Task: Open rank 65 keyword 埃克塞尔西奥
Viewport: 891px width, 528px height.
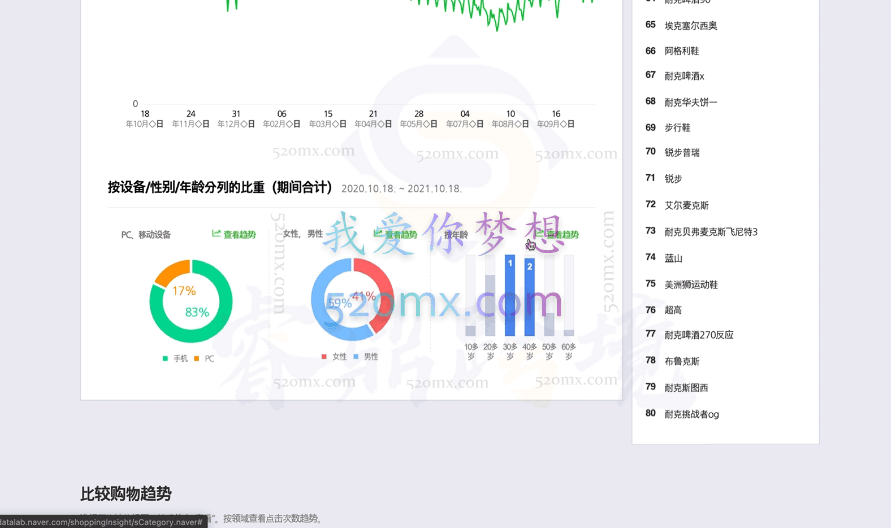Action: tap(691, 26)
